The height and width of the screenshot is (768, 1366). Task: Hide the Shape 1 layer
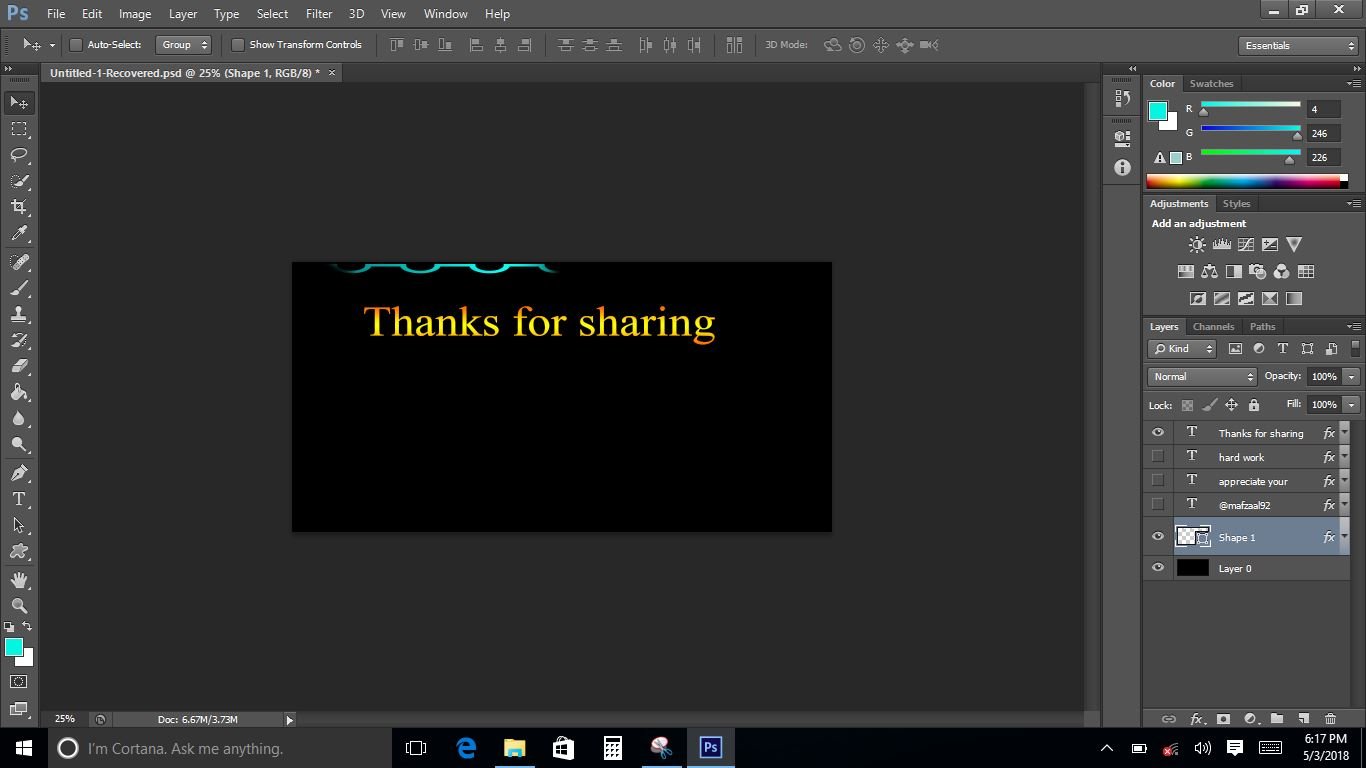pyautogui.click(x=1158, y=537)
